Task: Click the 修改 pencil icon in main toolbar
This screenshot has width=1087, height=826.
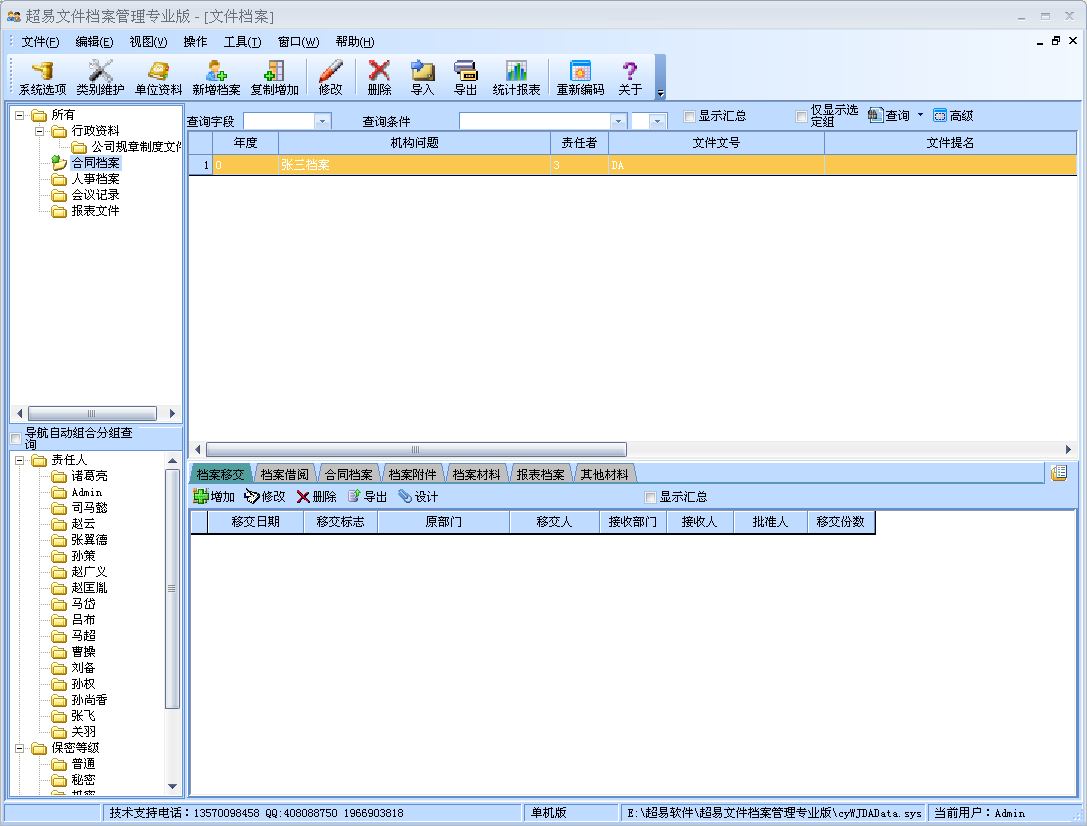Action: point(331,78)
